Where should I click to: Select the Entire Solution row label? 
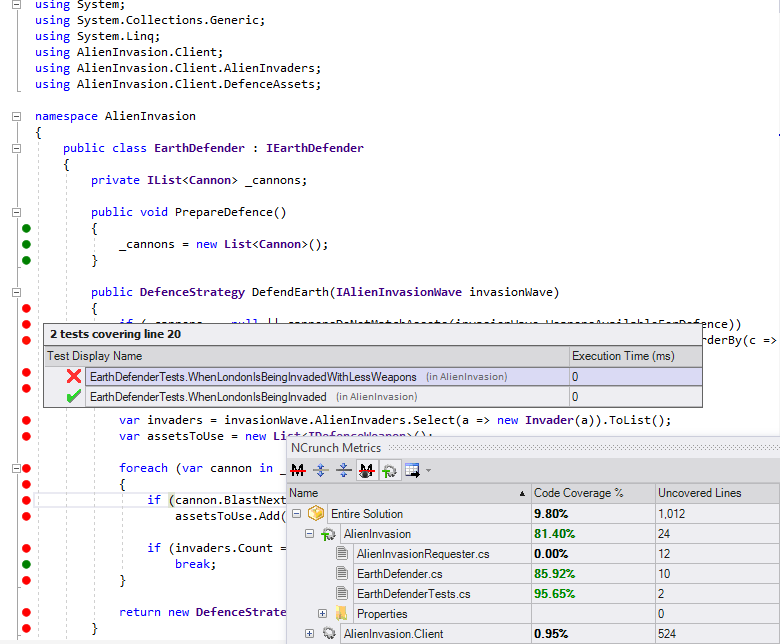click(x=367, y=514)
